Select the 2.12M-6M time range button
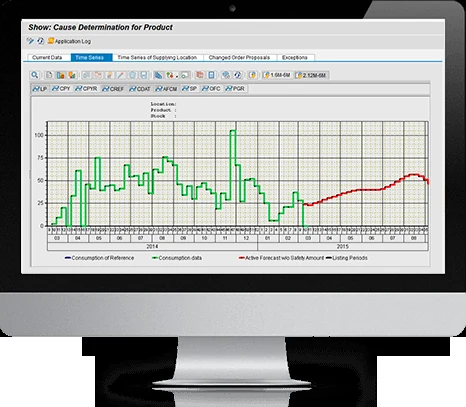466x407 pixels. point(312,75)
